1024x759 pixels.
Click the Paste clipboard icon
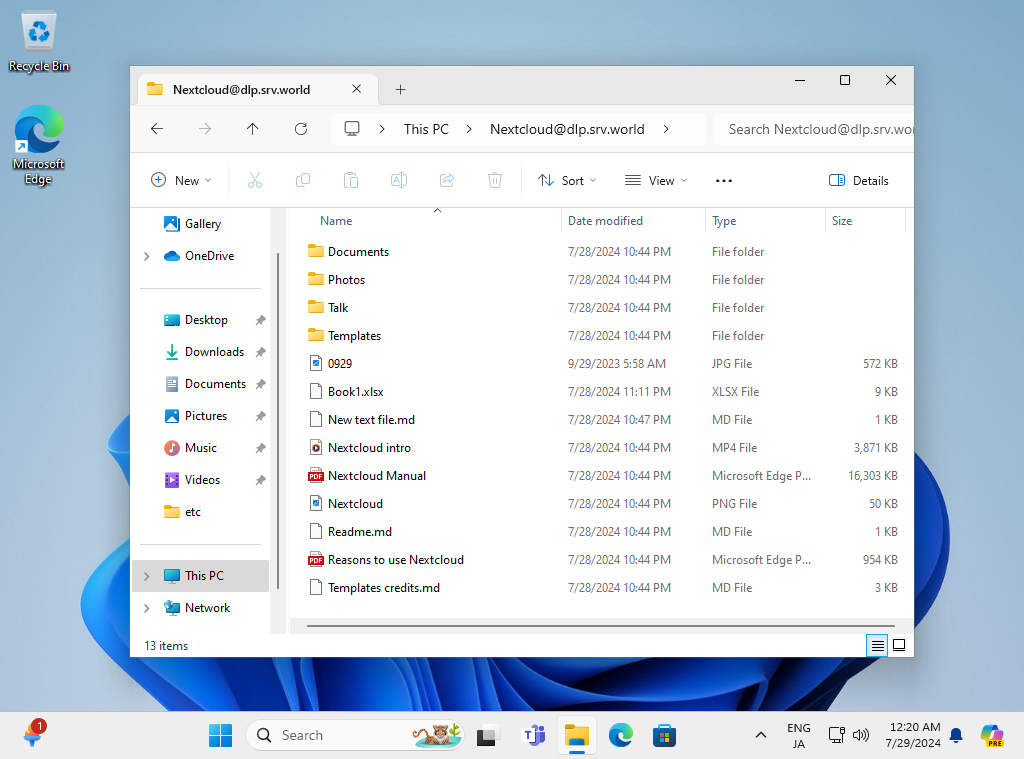click(351, 180)
